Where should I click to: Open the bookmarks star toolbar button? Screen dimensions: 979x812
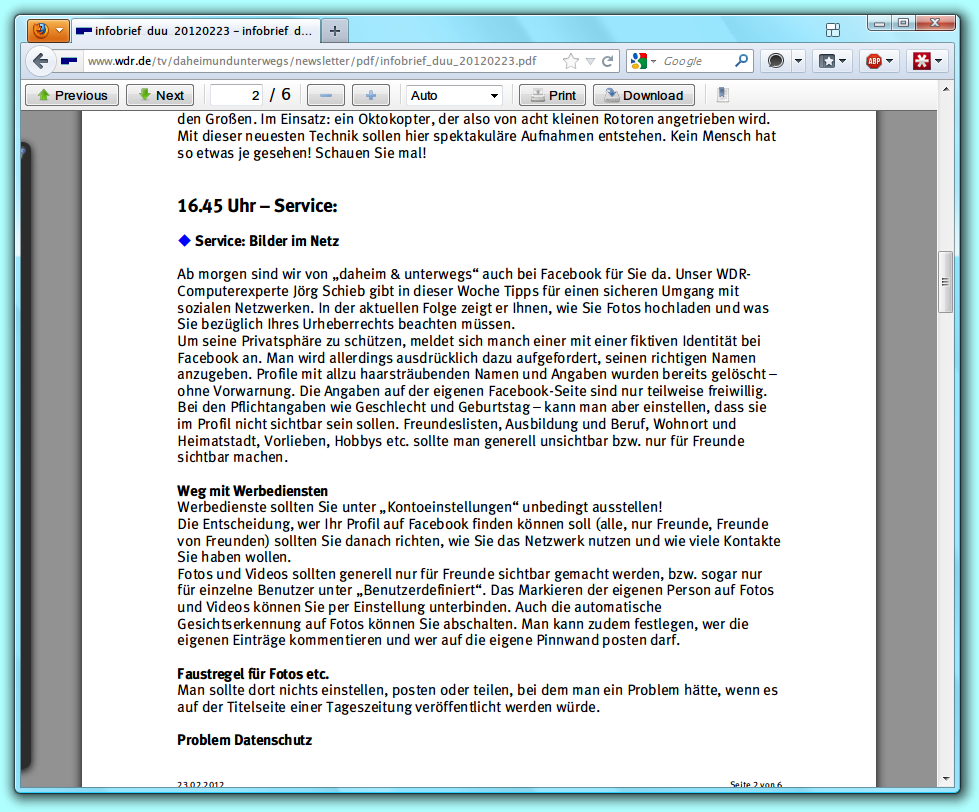click(832, 61)
